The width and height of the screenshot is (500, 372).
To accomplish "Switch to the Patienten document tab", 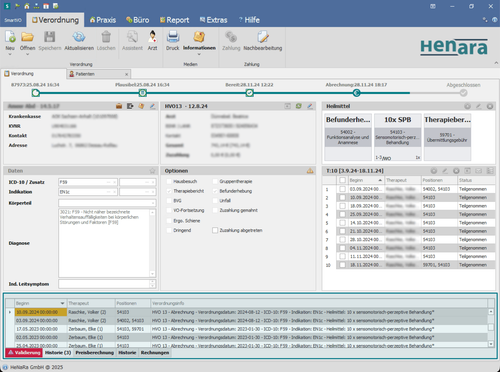I will coord(98,74).
